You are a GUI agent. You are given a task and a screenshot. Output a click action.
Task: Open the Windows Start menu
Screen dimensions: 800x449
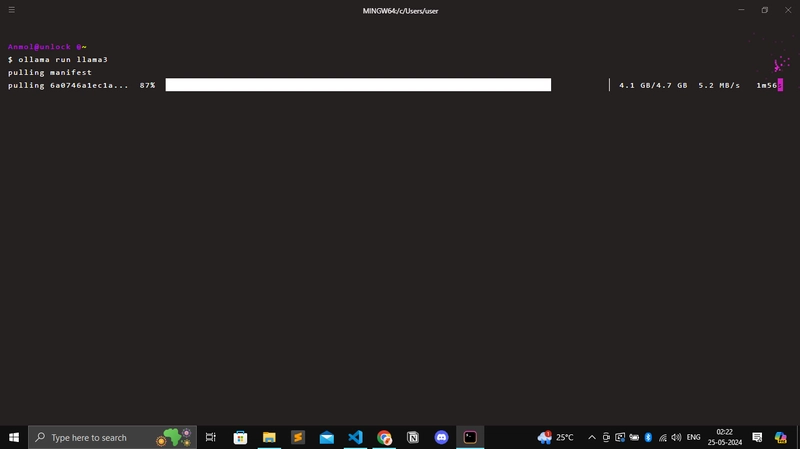coord(14,437)
